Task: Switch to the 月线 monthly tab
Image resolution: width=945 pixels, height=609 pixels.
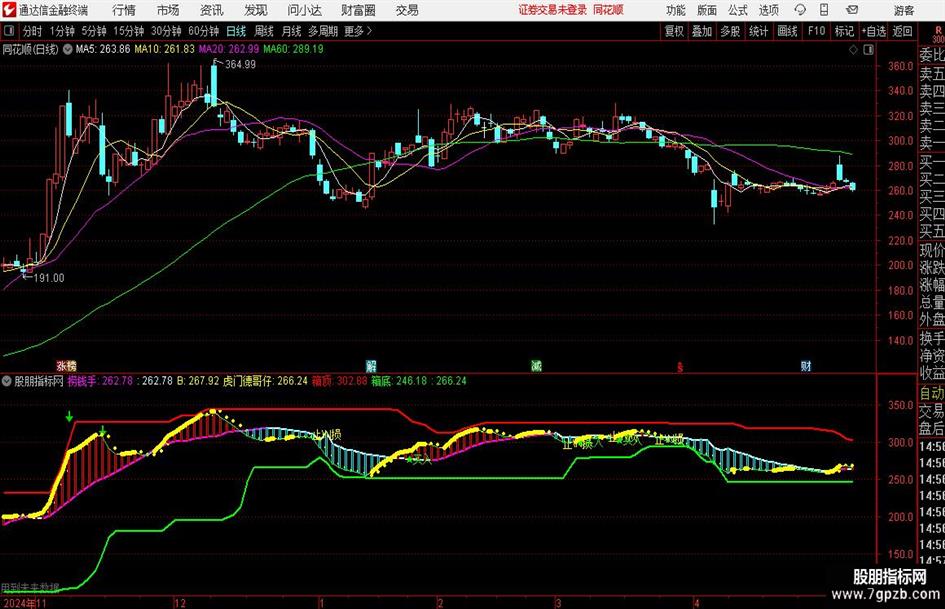Action: pos(292,31)
